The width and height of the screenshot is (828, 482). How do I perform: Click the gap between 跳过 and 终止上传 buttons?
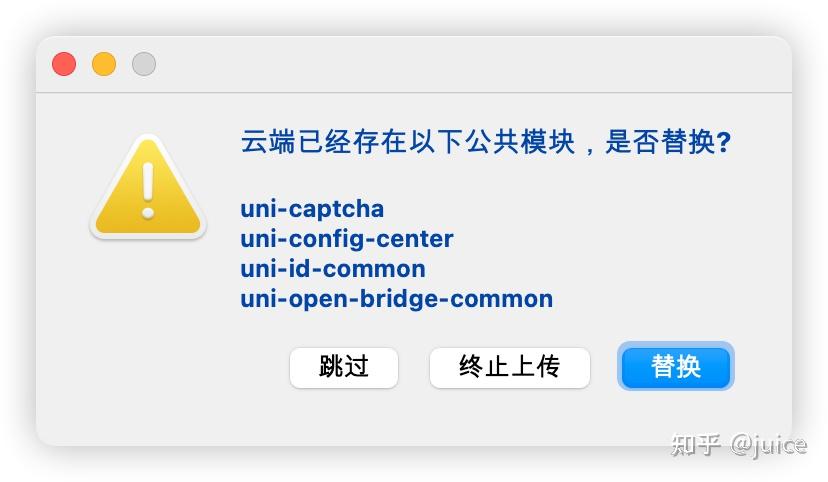[414, 367]
